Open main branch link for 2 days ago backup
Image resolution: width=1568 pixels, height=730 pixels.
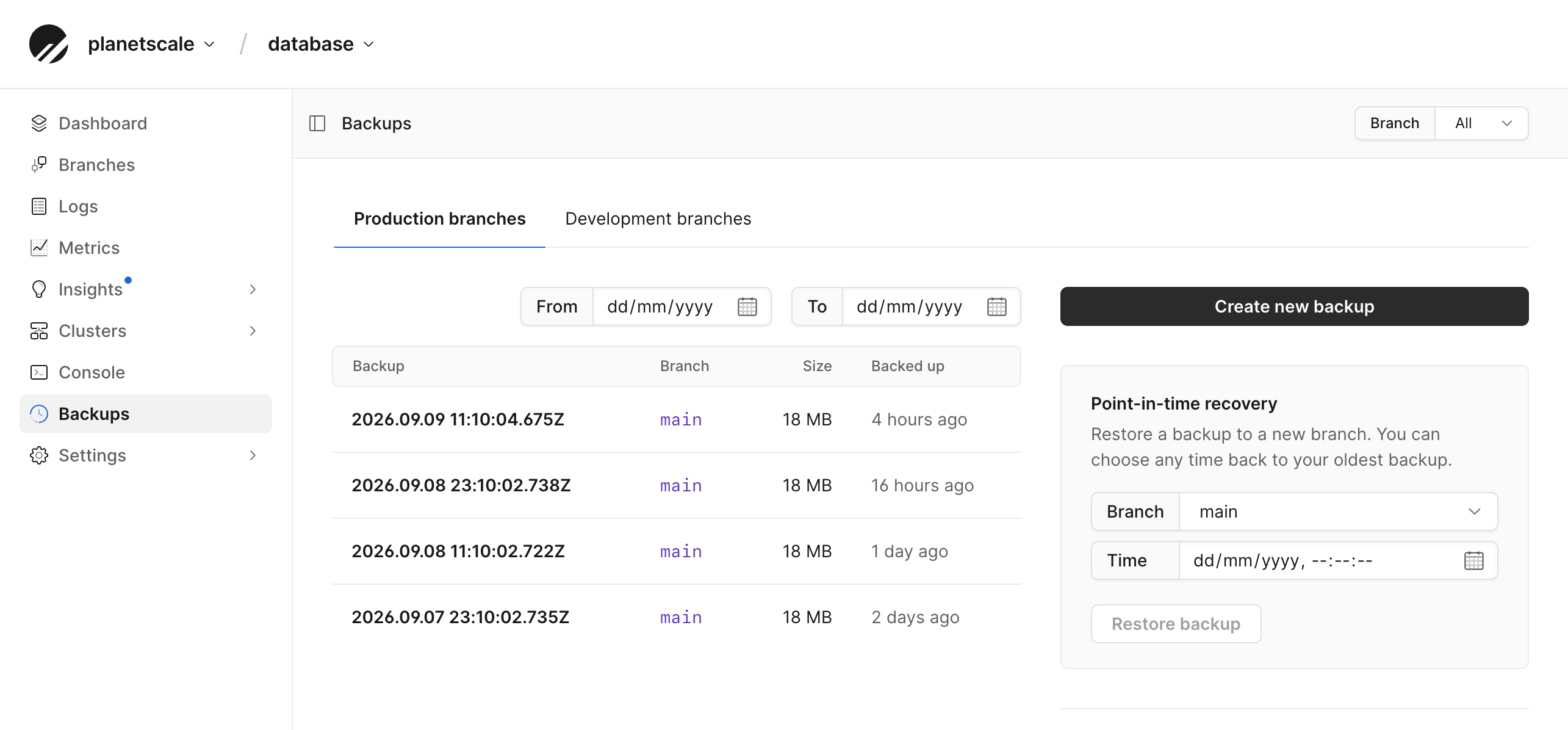681,617
